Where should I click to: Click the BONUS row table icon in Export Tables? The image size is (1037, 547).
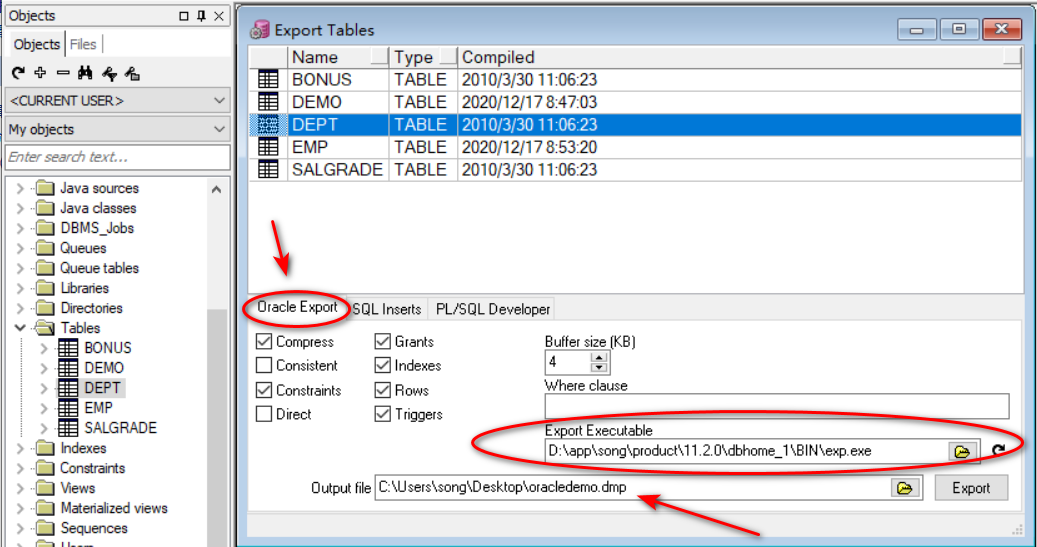(268, 80)
